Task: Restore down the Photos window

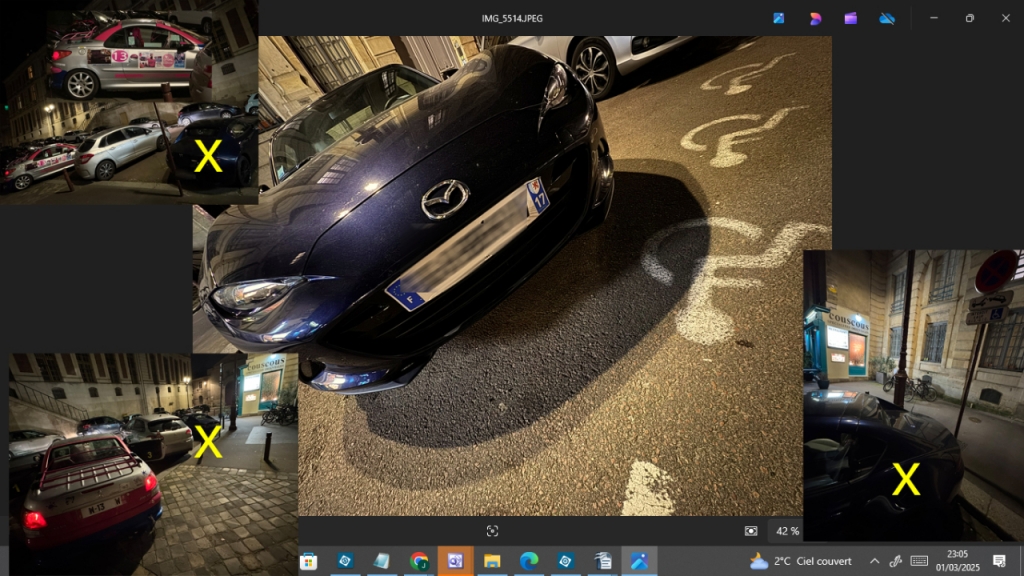Action: click(x=970, y=18)
